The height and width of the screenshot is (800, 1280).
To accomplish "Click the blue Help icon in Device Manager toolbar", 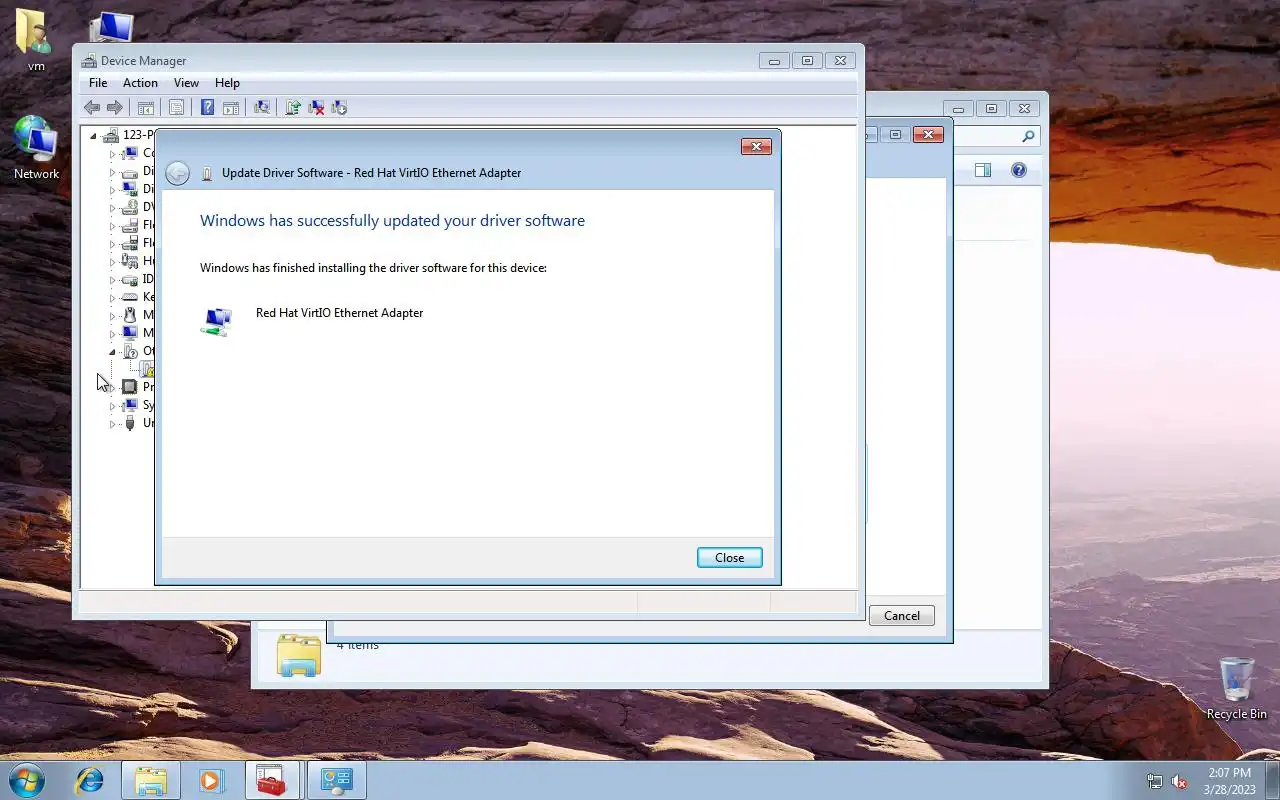I will tap(207, 108).
